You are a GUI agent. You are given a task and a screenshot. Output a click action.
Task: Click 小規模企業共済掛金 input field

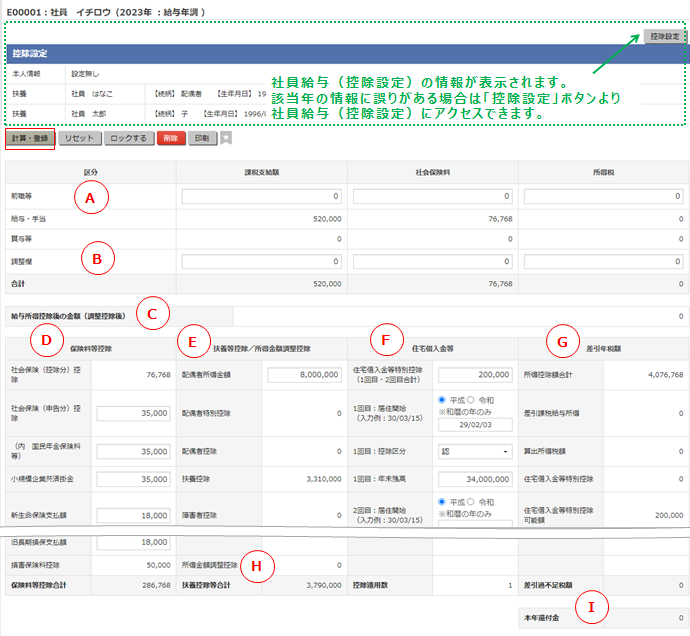coord(132,479)
